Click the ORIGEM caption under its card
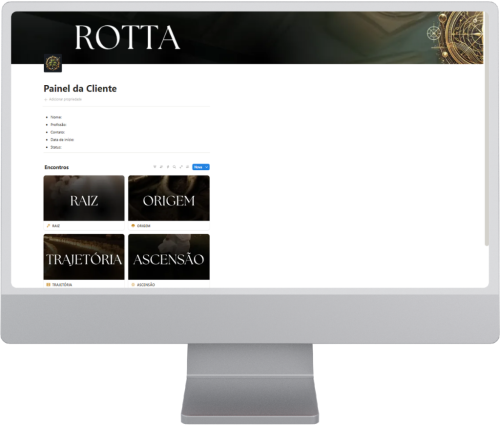This screenshot has width=500, height=425. click(x=144, y=226)
